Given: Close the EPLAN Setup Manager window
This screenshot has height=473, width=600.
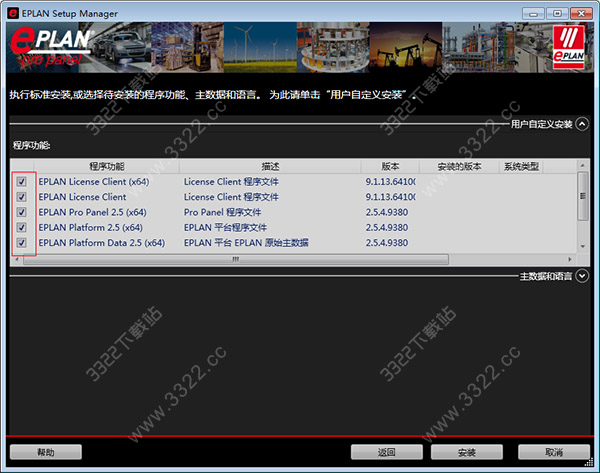Looking at the screenshot, I should tap(581, 14).
